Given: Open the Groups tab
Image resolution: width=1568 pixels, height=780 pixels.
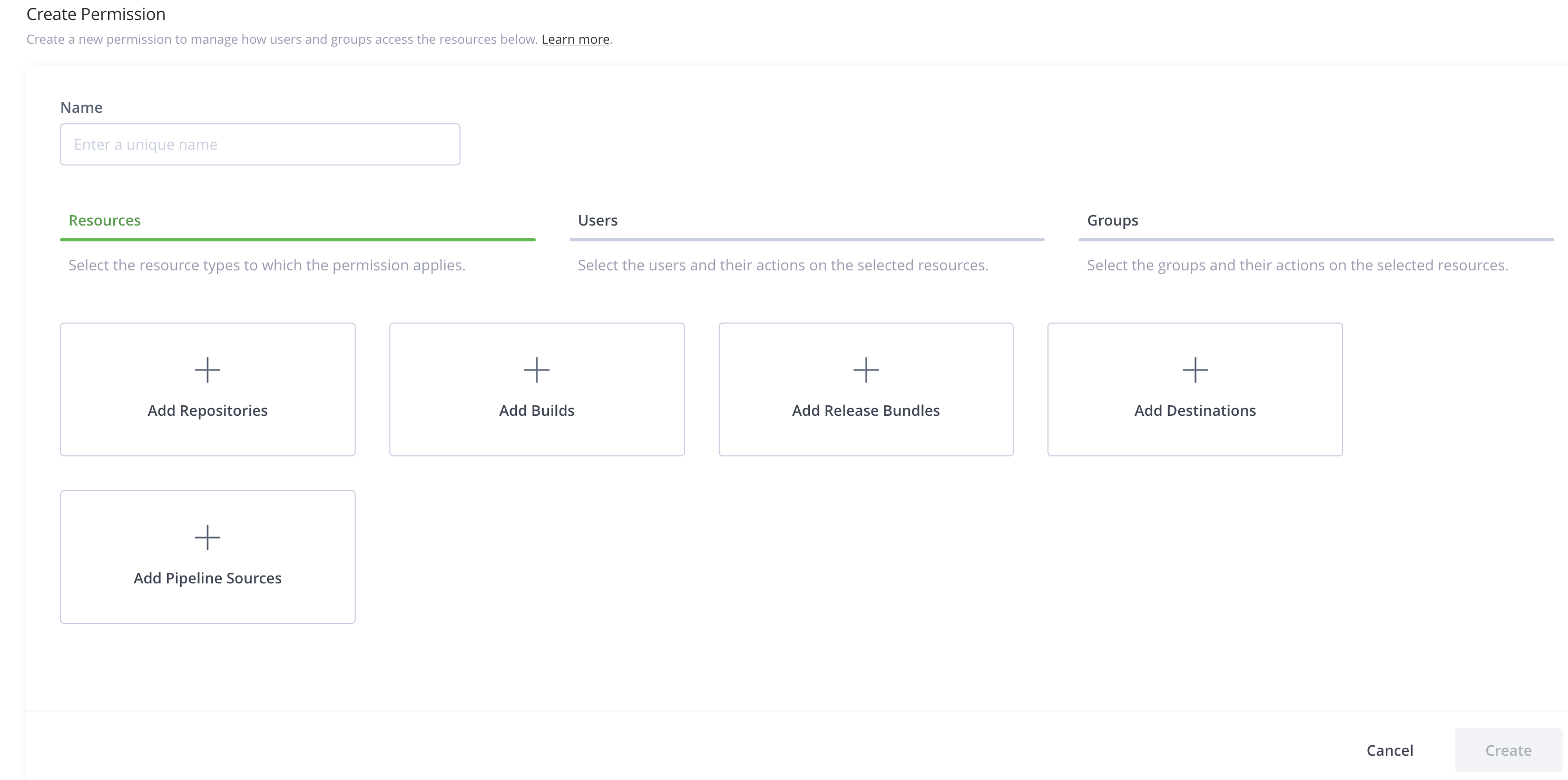Looking at the screenshot, I should point(1112,220).
